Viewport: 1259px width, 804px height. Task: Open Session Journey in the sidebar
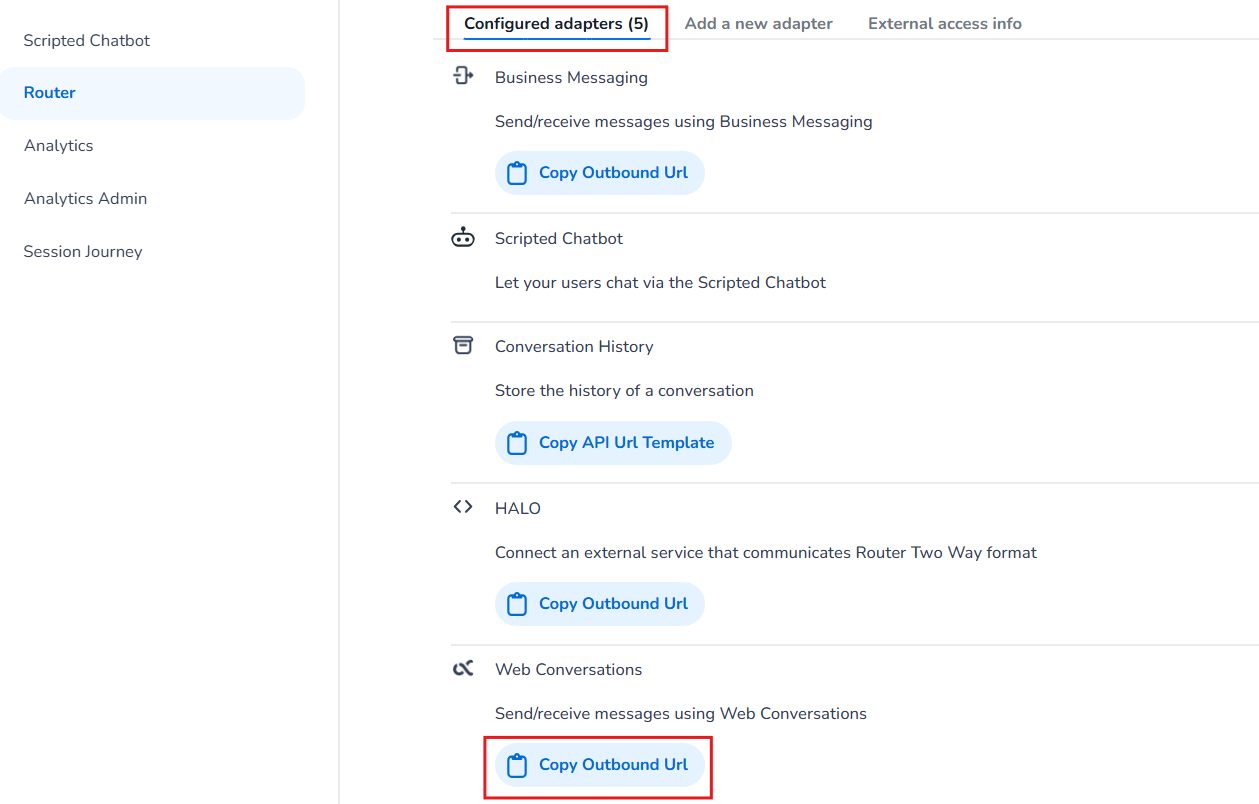coord(83,252)
